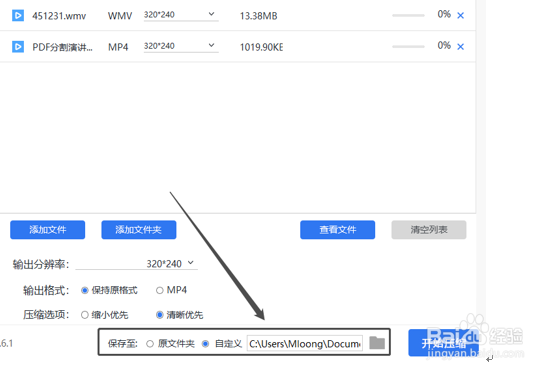
Task: Click the progress bar for 451231.wmv
Action: [408, 16]
